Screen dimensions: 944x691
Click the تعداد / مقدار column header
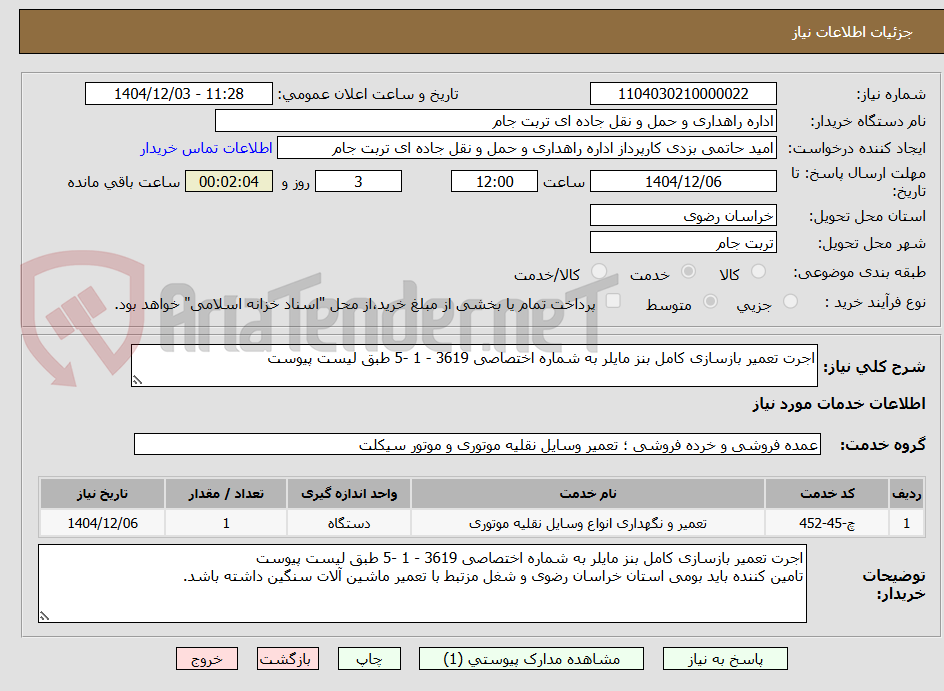226,494
